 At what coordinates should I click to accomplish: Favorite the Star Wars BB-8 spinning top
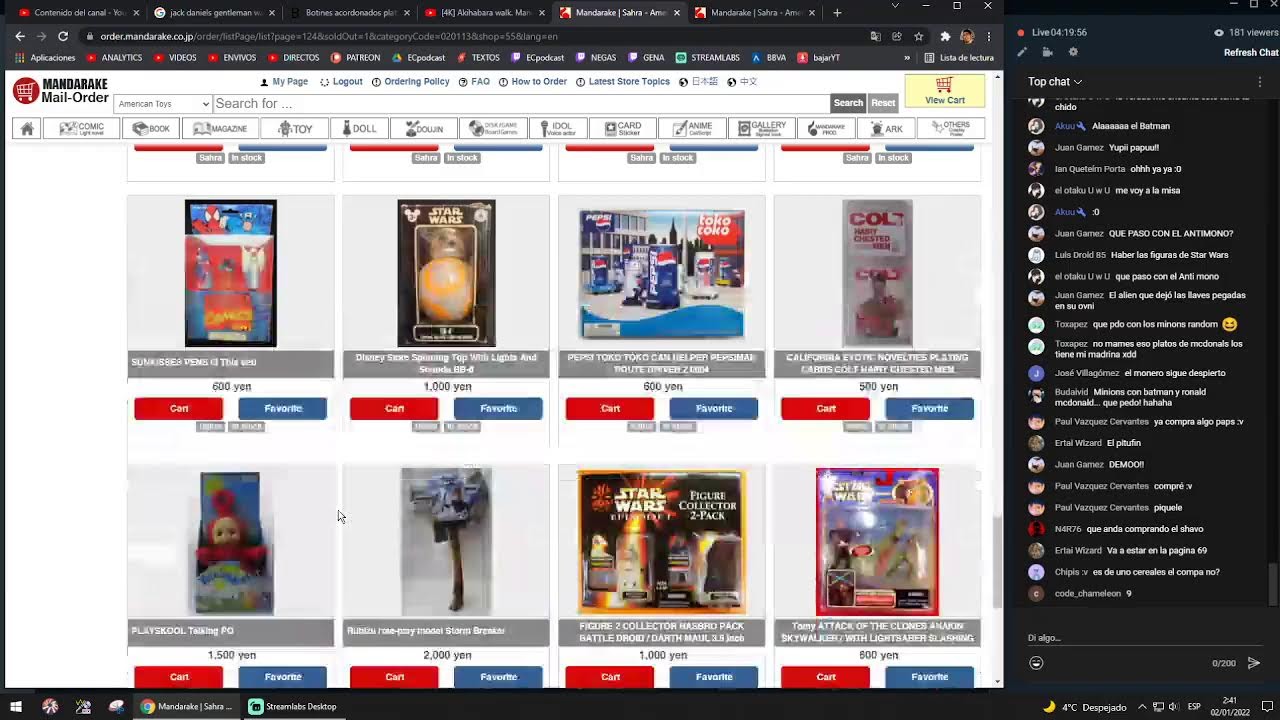pos(498,408)
